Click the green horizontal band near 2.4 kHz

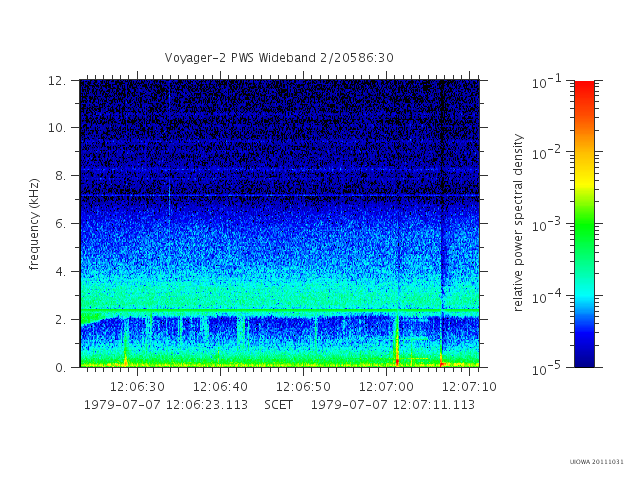click(x=279, y=311)
